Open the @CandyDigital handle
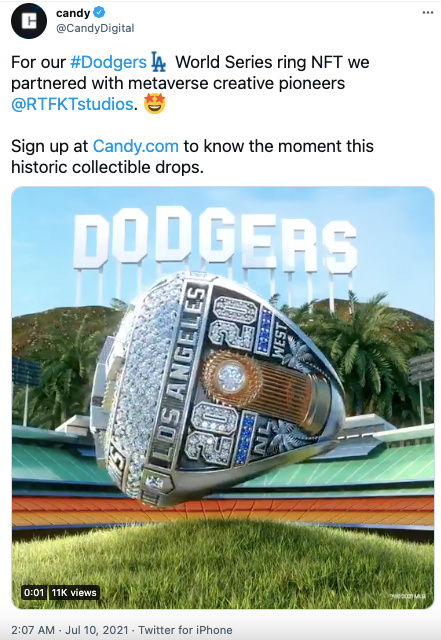Screen dimensions: 441x640 tap(95, 28)
